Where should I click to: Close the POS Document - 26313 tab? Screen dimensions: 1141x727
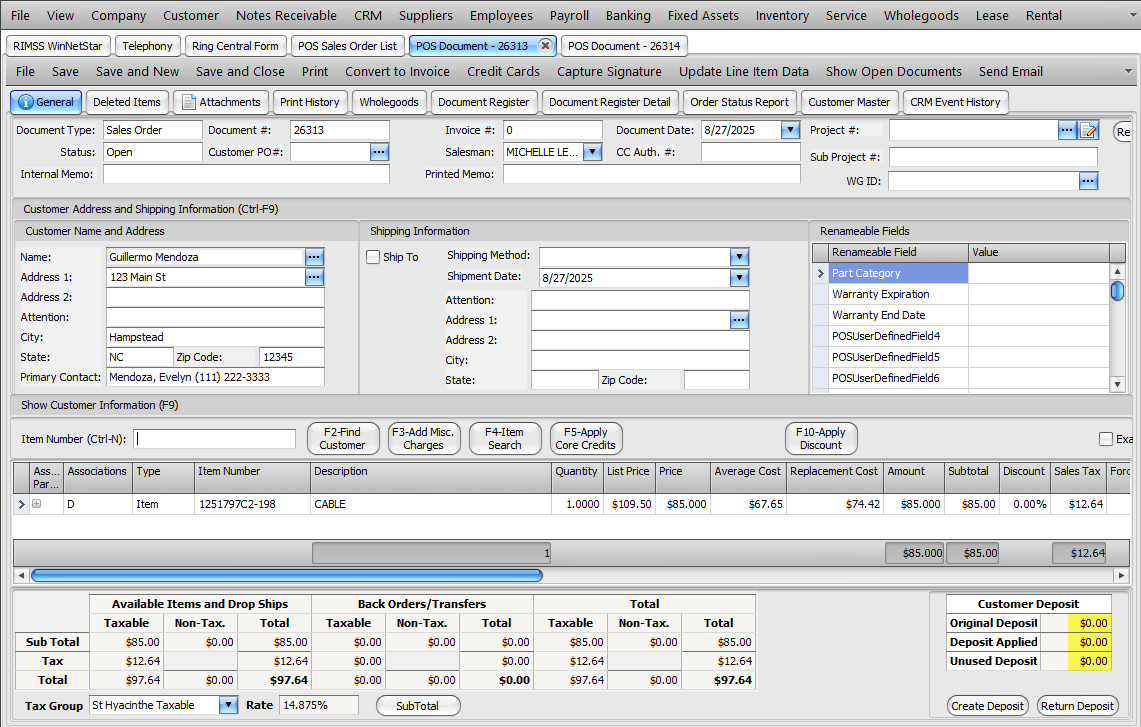545,46
